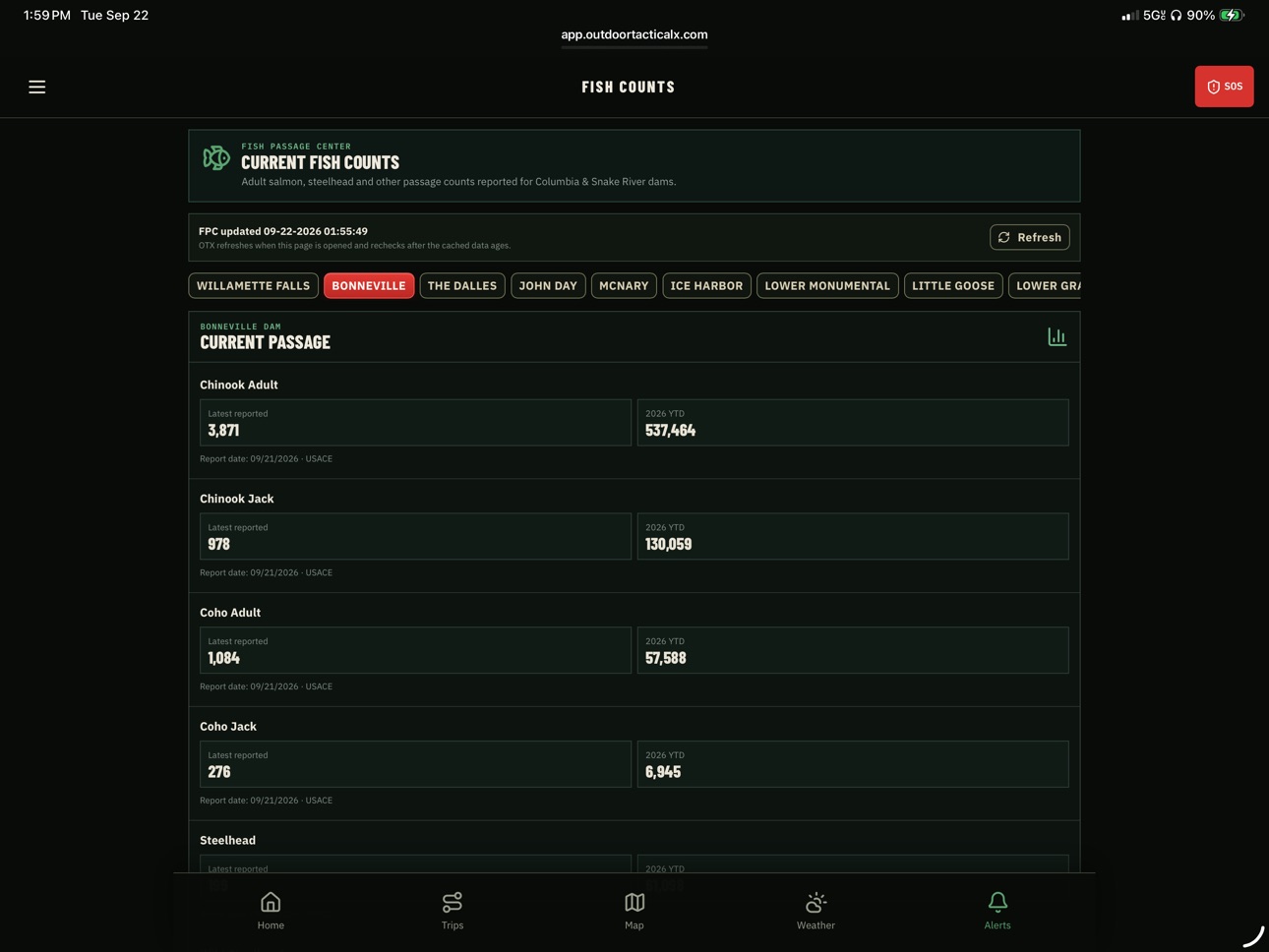Click Coho Jack YTD value 6,945
The width and height of the screenshot is (1269, 952).
pos(663,772)
